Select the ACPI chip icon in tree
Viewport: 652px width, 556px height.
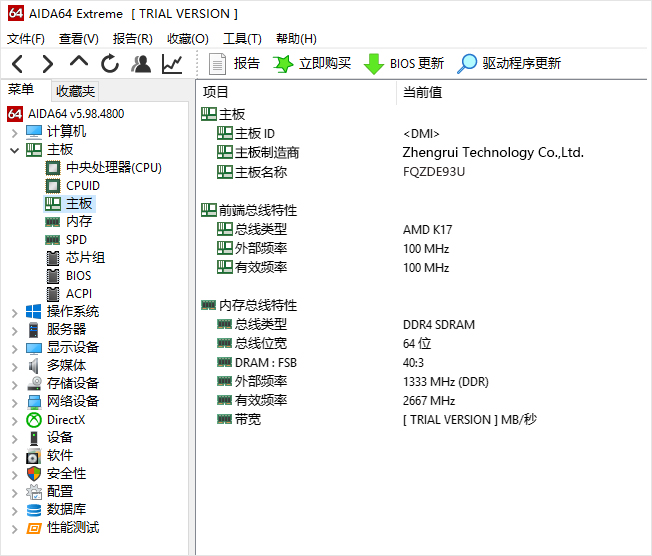[x=53, y=294]
